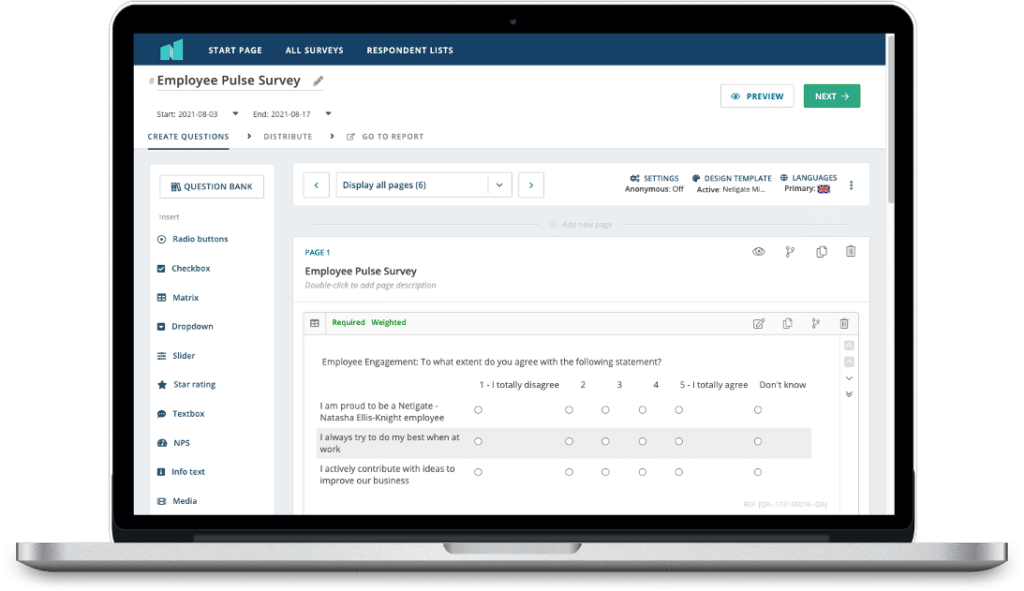This screenshot has width=1024, height=591.
Task: Click the question edit pencil icon
Action: click(x=759, y=323)
